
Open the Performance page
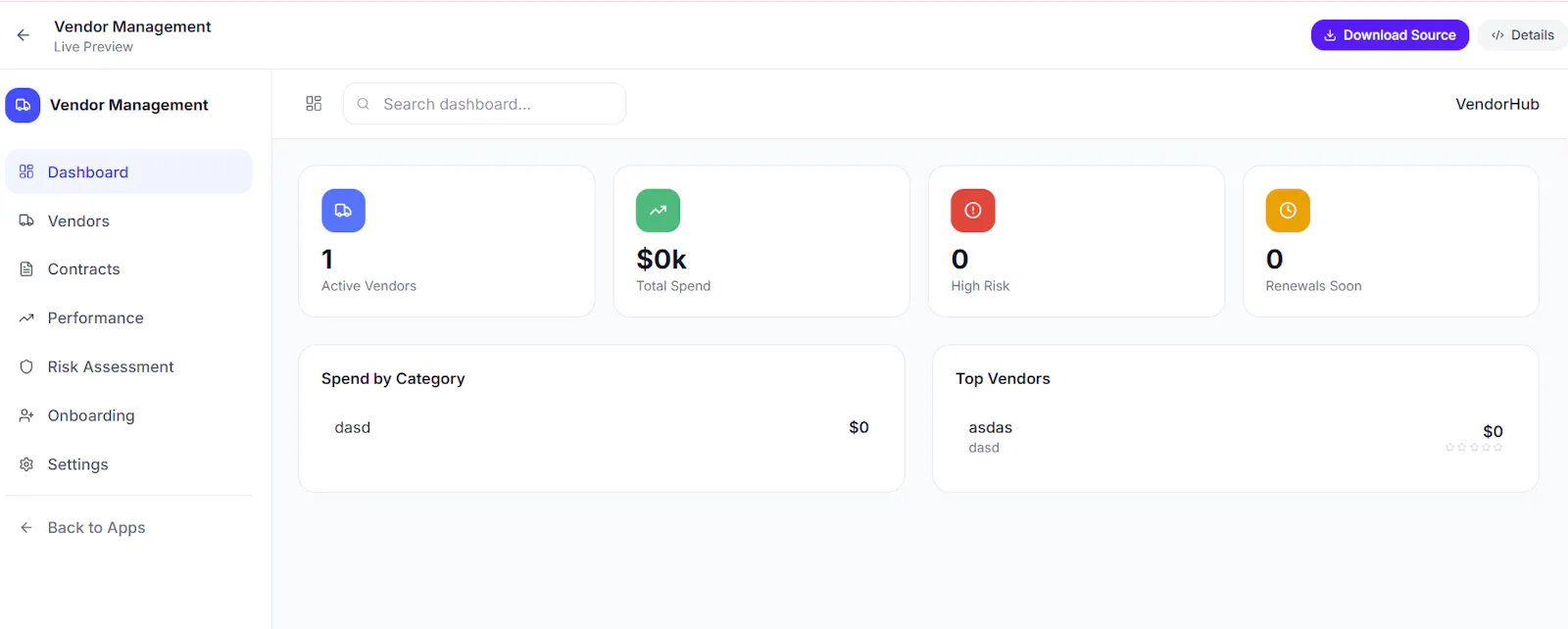128,318
